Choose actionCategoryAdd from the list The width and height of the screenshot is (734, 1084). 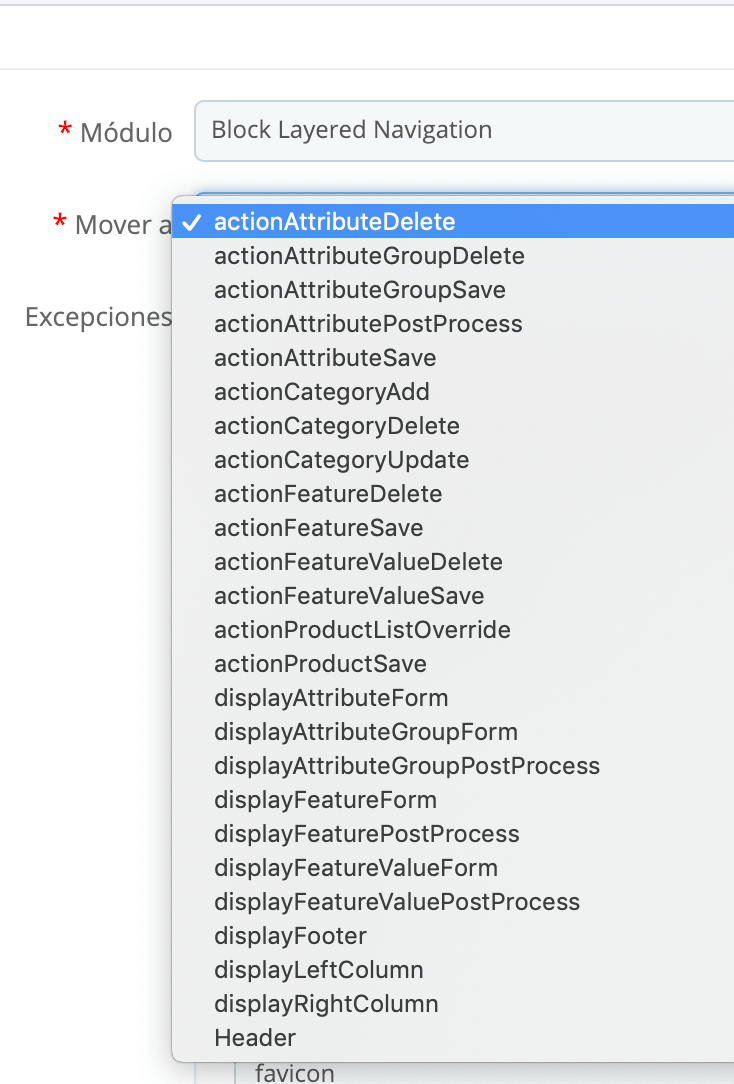(321, 392)
